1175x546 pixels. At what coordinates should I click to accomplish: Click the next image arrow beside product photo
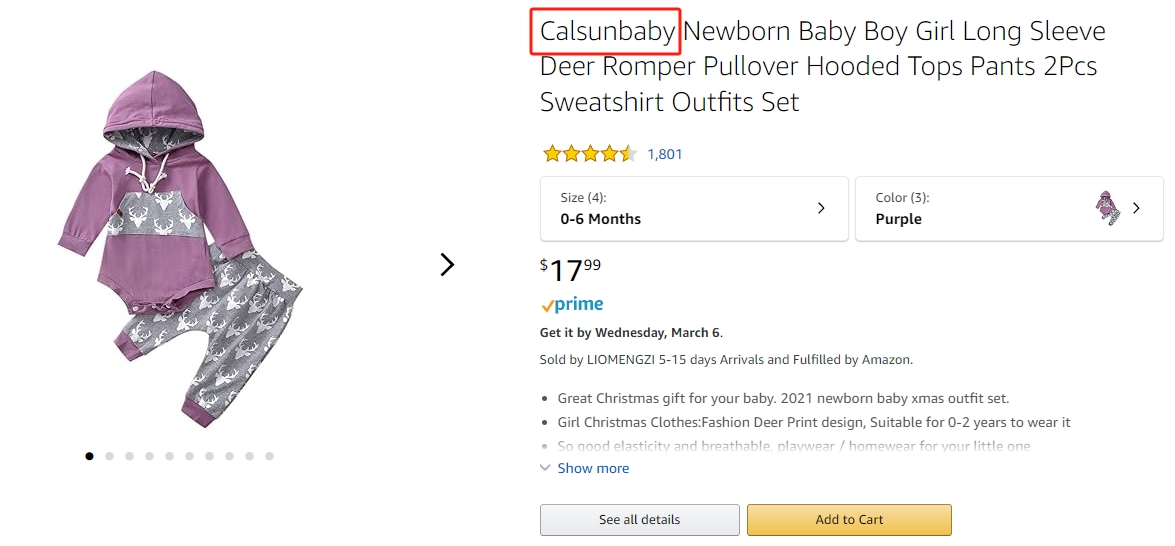(x=447, y=264)
